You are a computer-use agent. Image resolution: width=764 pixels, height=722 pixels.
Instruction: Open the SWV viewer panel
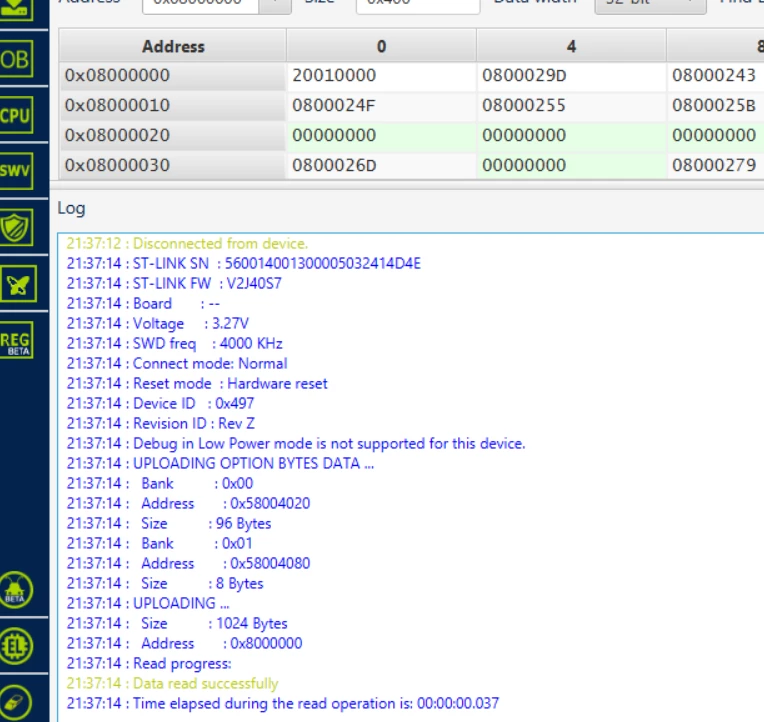[x=16, y=171]
